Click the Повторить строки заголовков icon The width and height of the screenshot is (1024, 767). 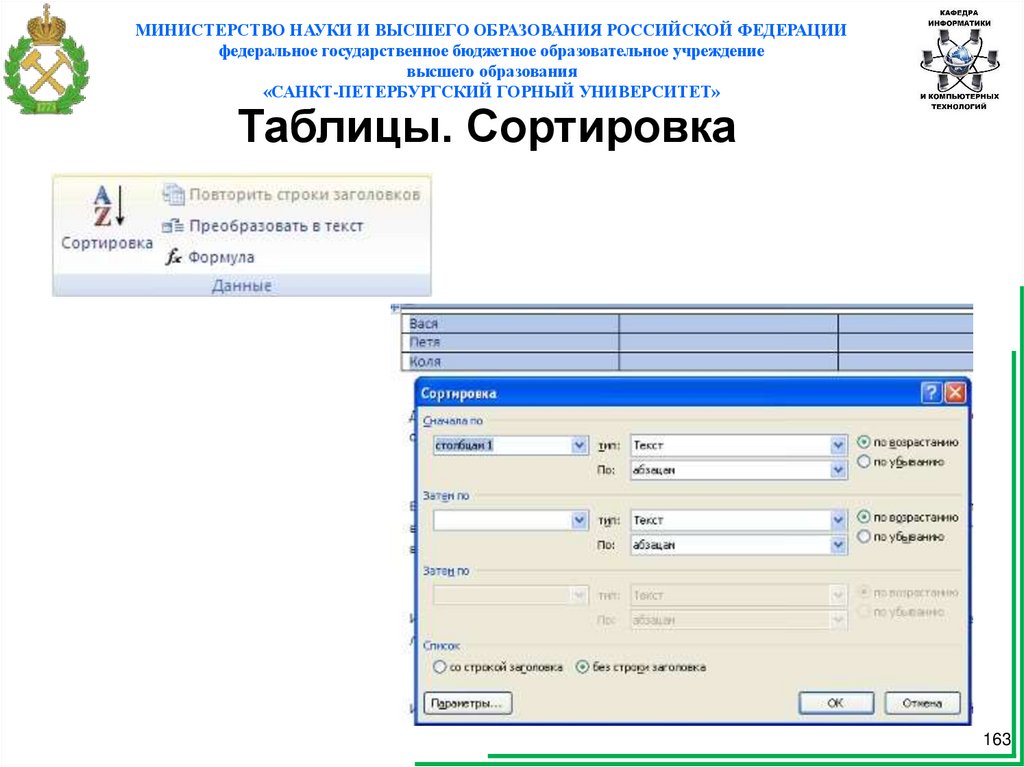click(x=173, y=195)
